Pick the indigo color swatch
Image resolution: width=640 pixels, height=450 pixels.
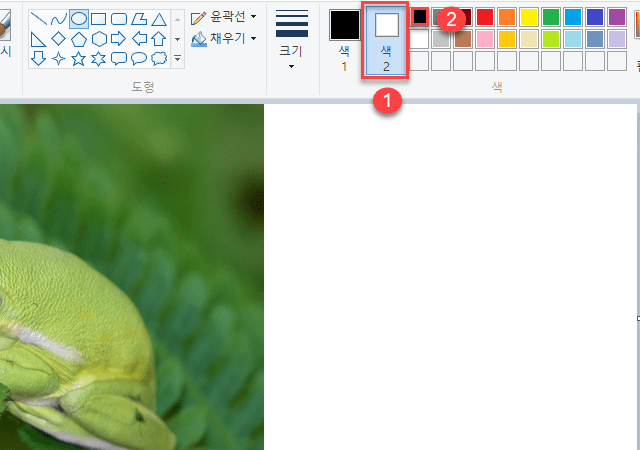click(595, 17)
